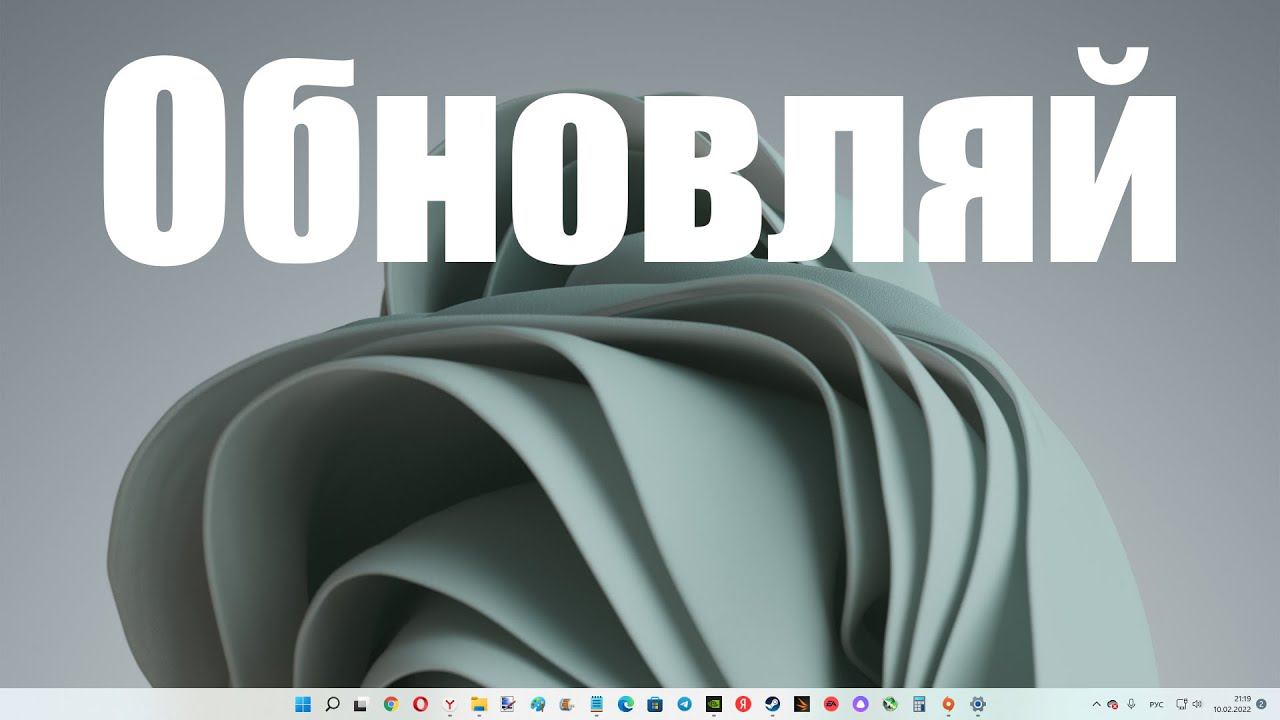
Task: Open the Notepad taskbar icon
Action: click(x=597, y=704)
